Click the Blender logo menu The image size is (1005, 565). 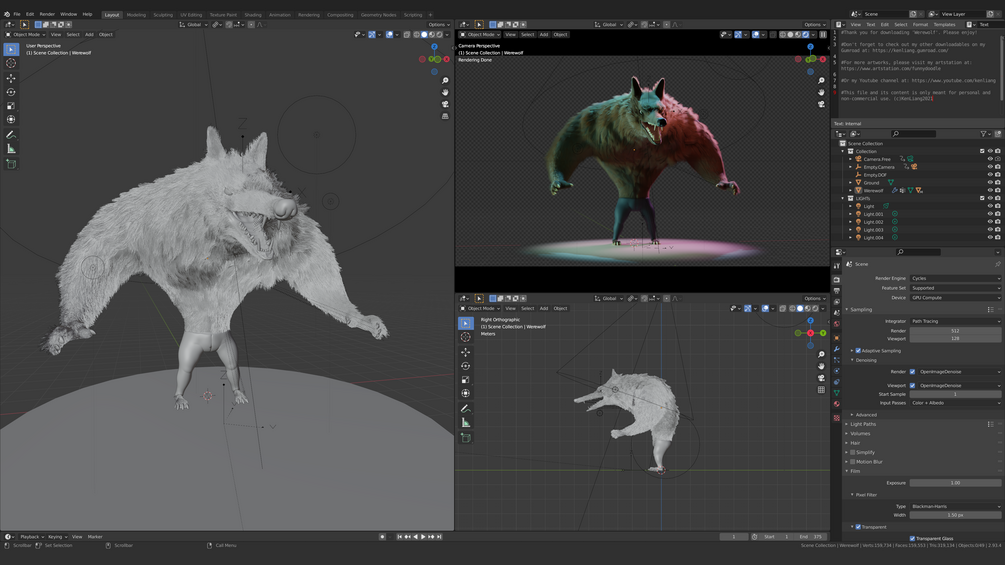point(6,14)
